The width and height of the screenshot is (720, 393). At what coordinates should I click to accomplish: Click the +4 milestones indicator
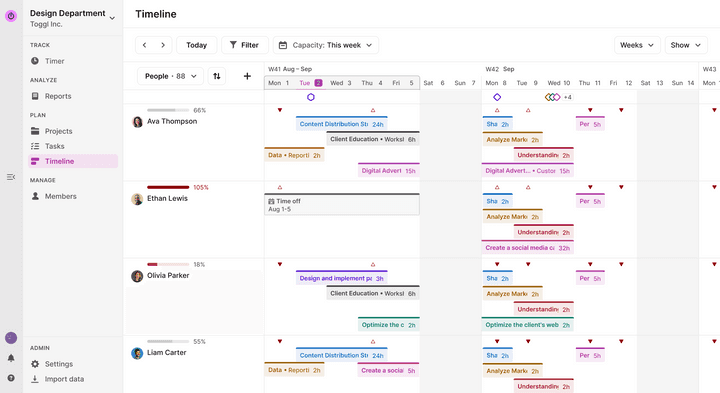568,97
